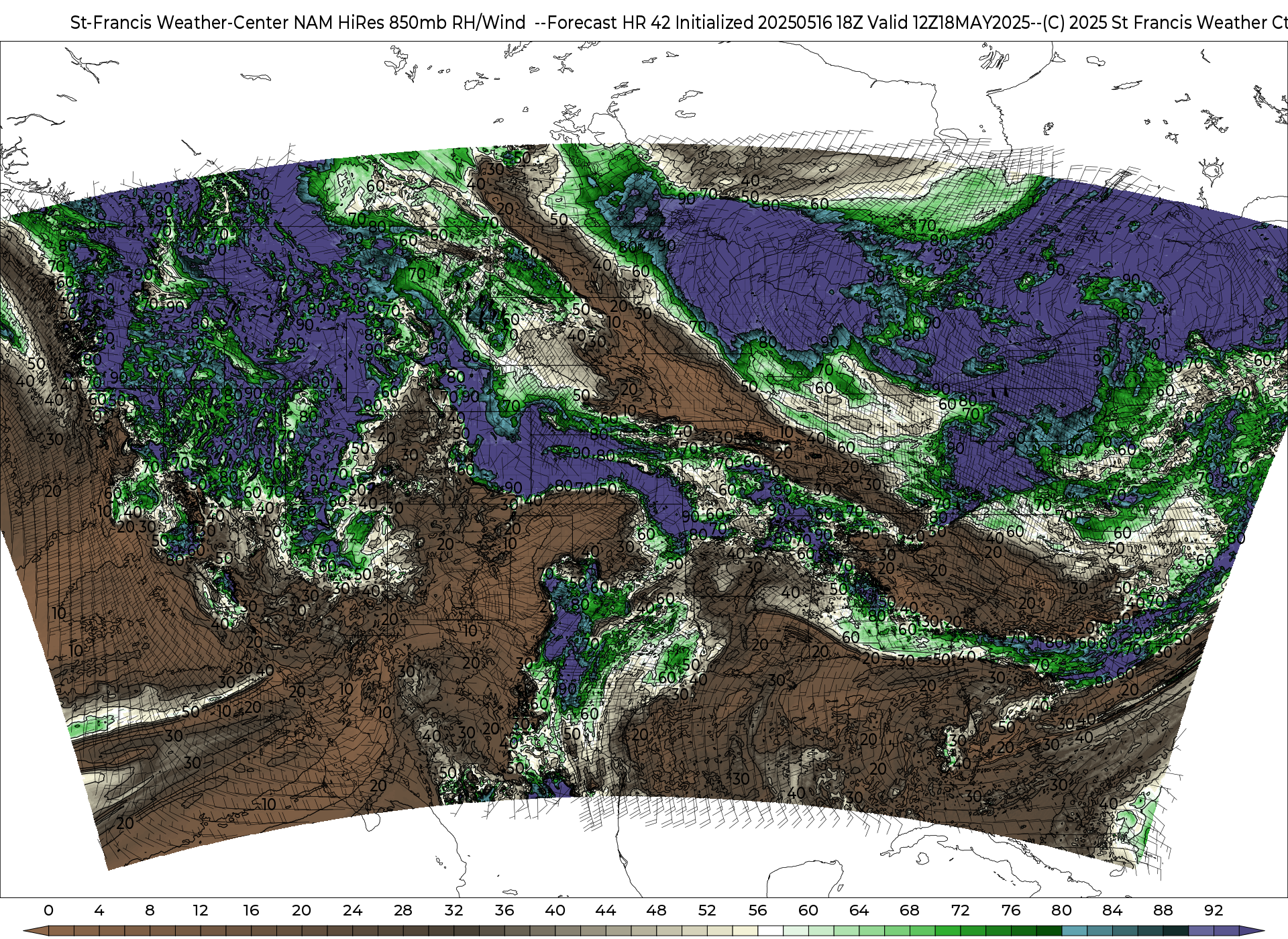
Task: Click the 'Valid 12Z18MAY2025' timestamp
Action: [949, 23]
